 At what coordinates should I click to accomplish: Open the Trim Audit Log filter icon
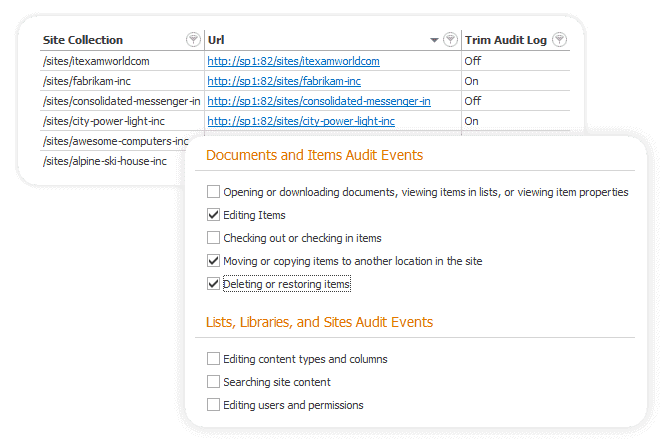coord(560,40)
